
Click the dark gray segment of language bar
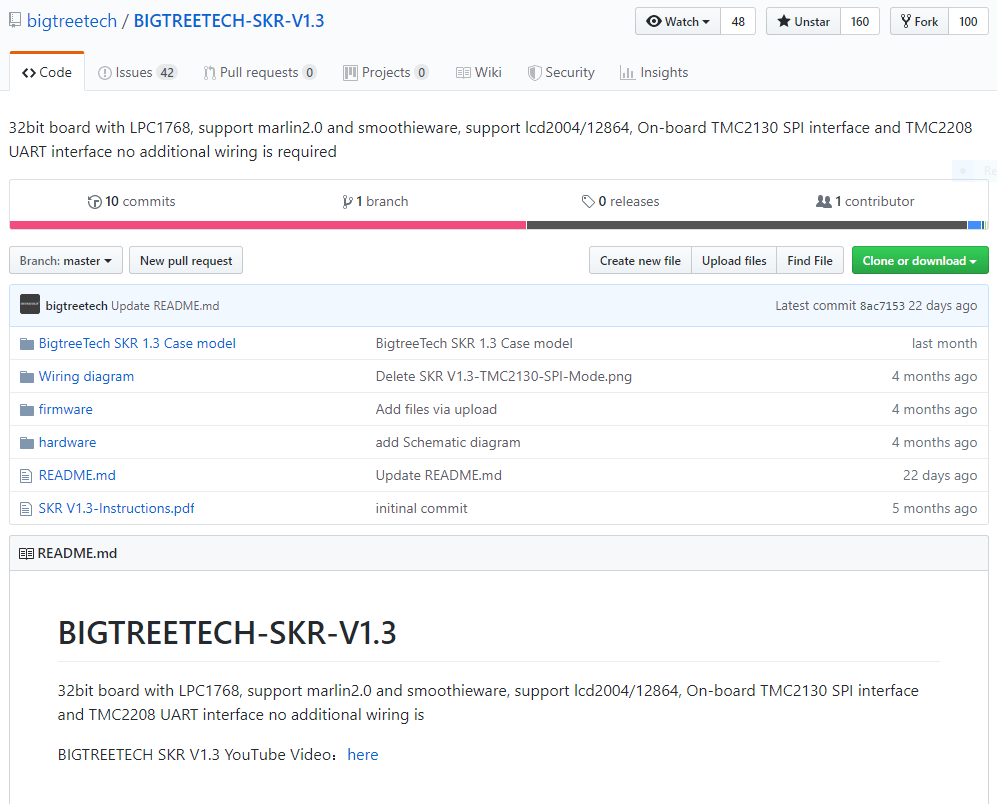(x=747, y=225)
